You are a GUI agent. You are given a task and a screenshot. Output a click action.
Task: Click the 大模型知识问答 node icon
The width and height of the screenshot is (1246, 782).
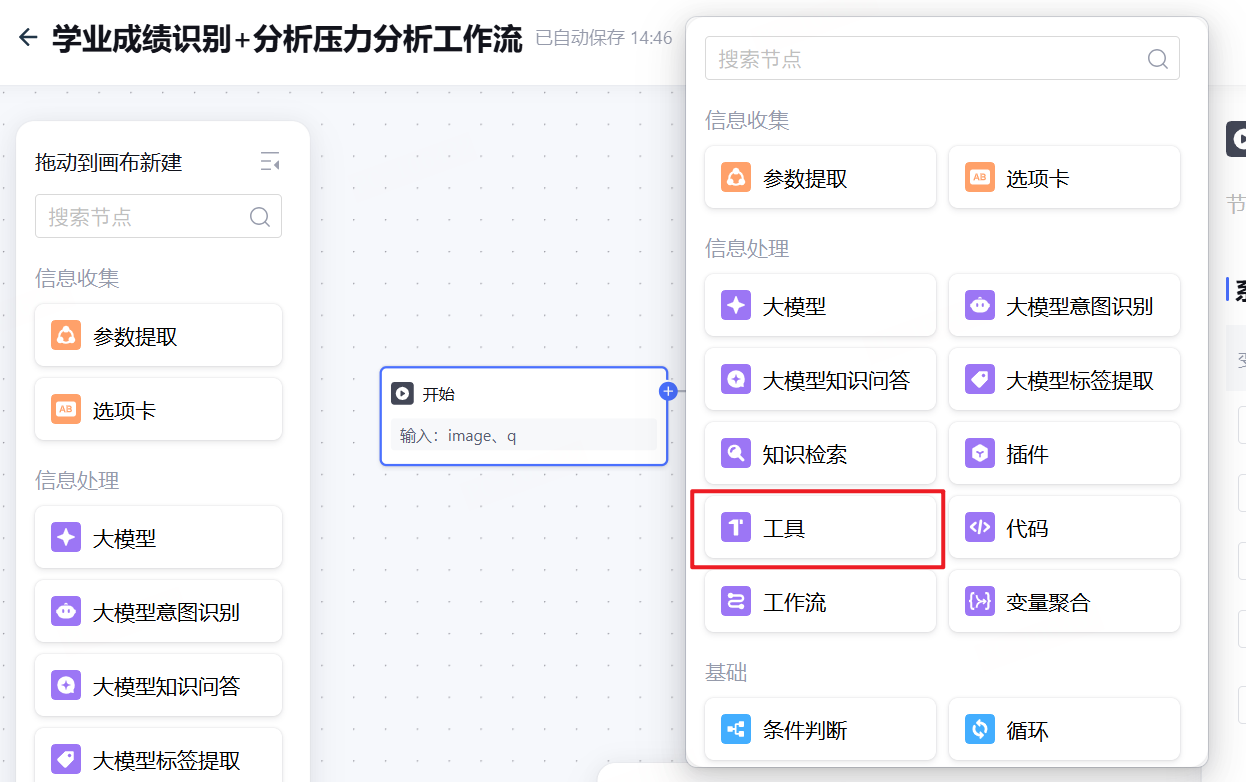pyautogui.click(x=735, y=379)
